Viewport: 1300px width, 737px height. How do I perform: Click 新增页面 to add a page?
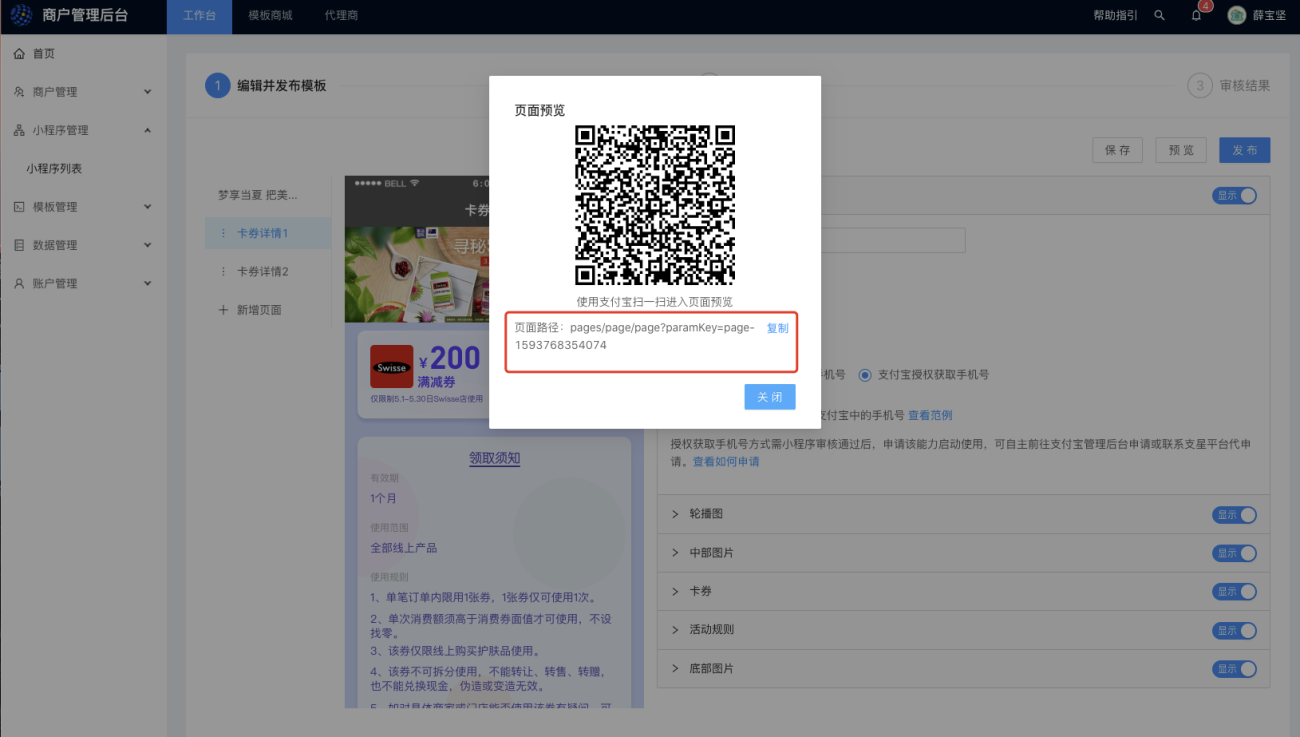(259, 310)
